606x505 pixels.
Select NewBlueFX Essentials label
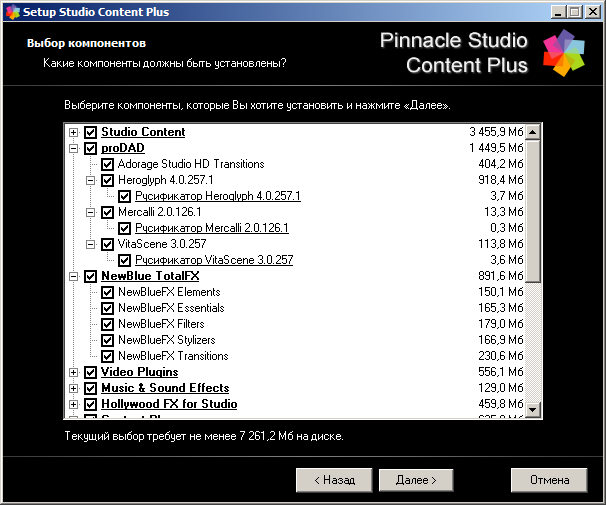point(171,308)
